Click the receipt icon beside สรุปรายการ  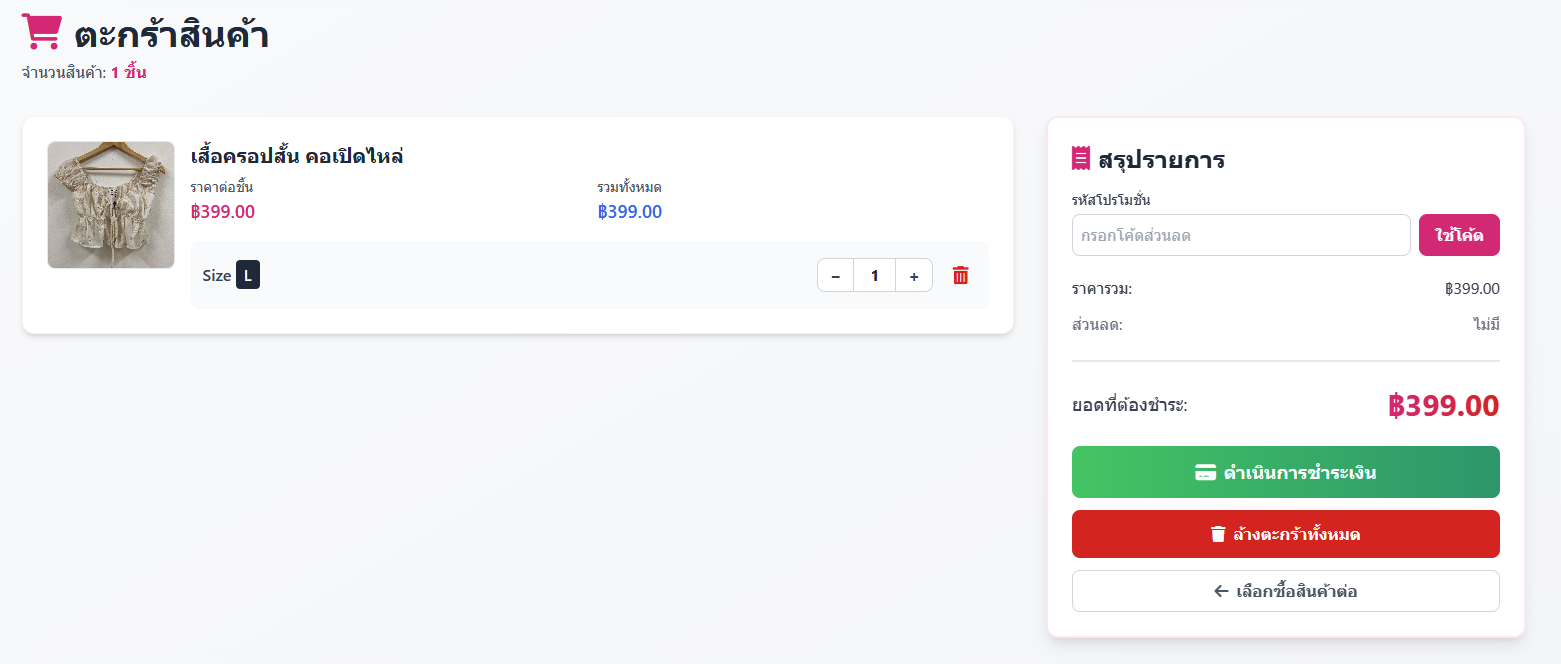tap(1080, 159)
